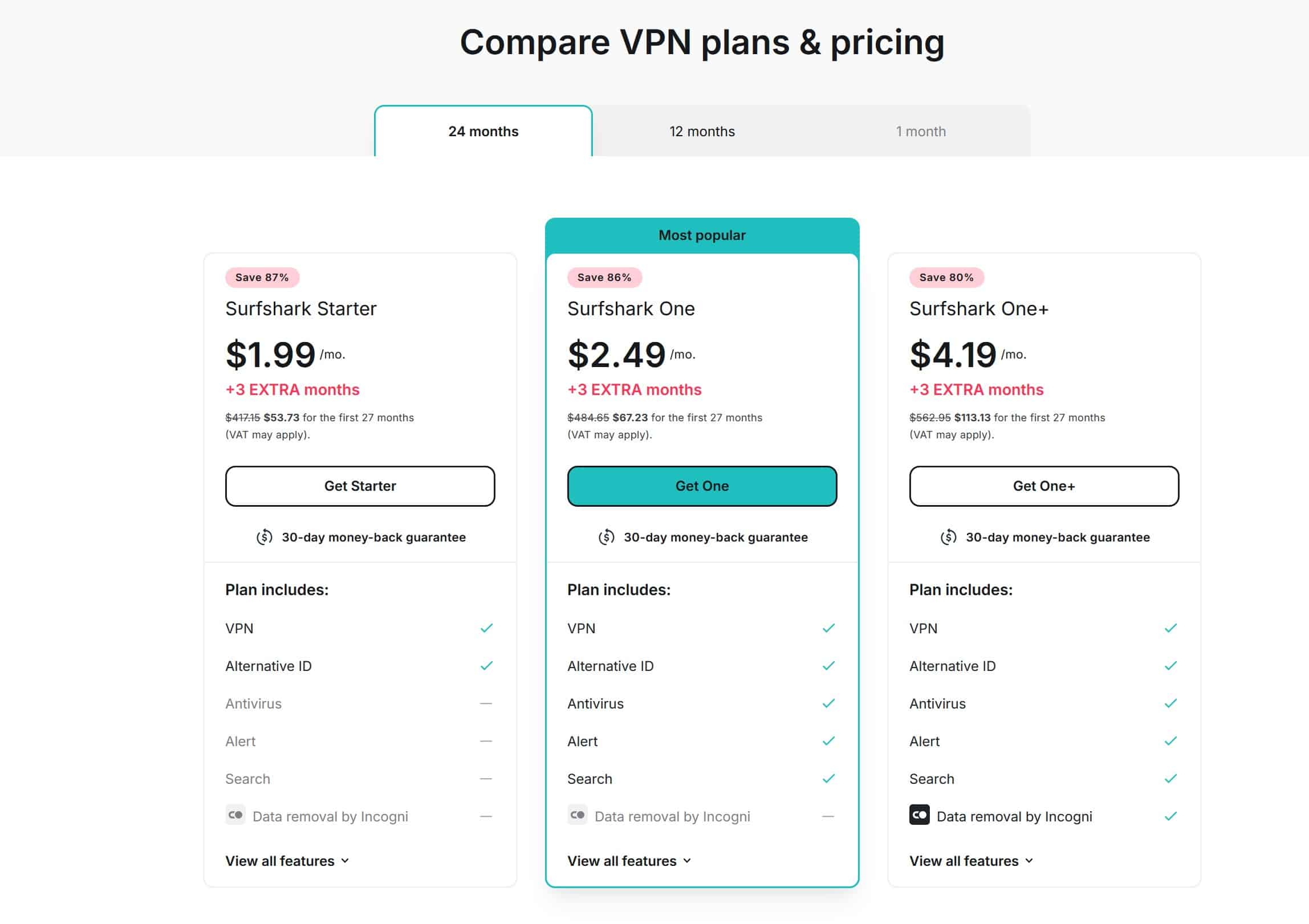Click the money-back guarantee icon on Surfshark One card
The height and width of the screenshot is (924, 1309).
click(607, 536)
